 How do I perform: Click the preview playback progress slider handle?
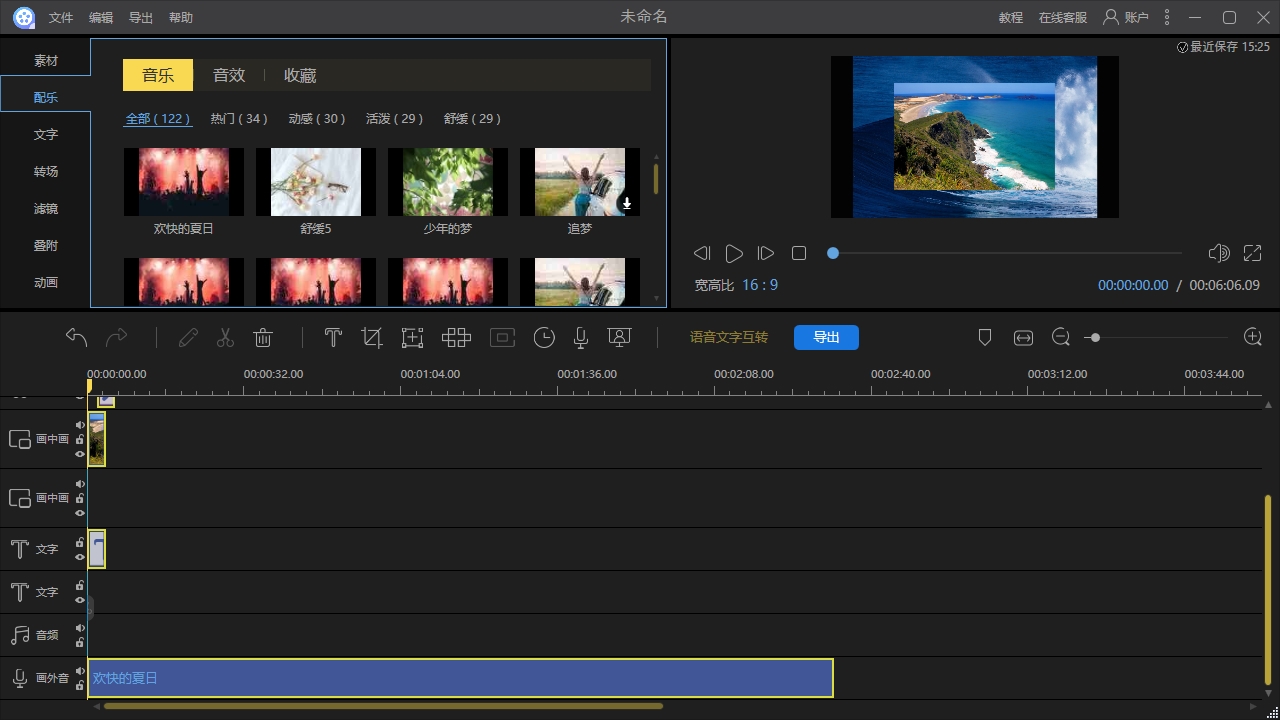point(833,253)
